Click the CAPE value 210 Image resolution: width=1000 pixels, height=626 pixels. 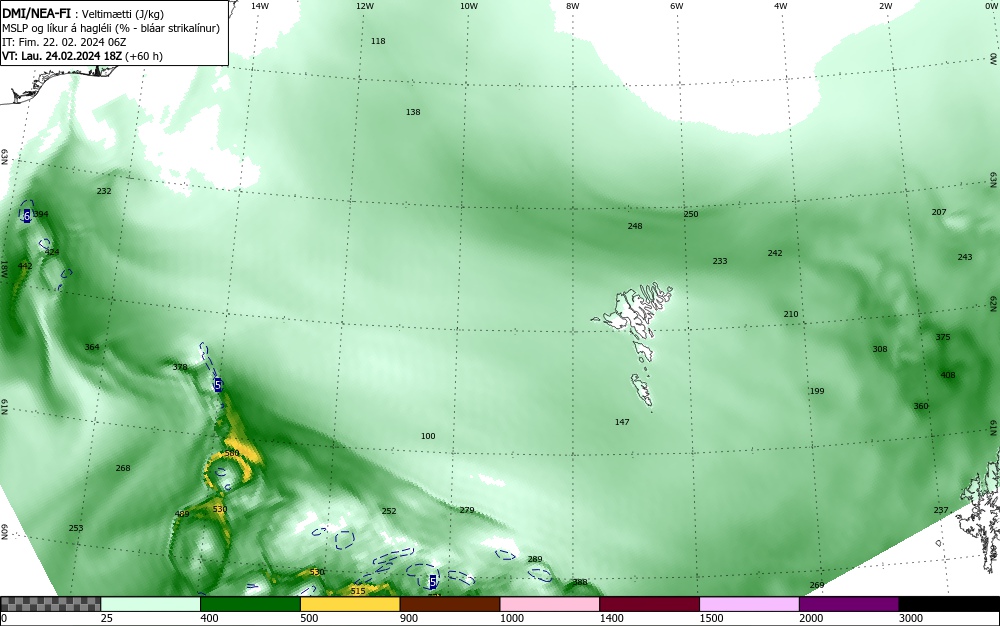coord(790,314)
